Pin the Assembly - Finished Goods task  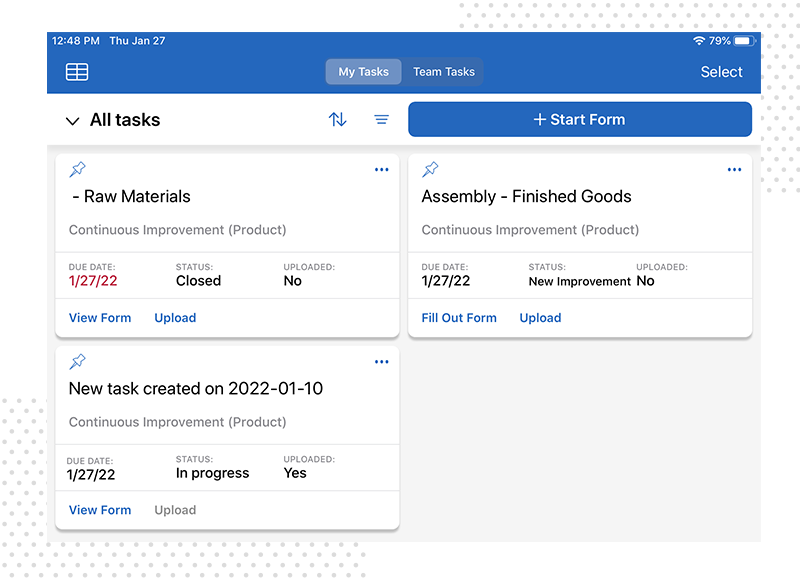[x=430, y=169]
